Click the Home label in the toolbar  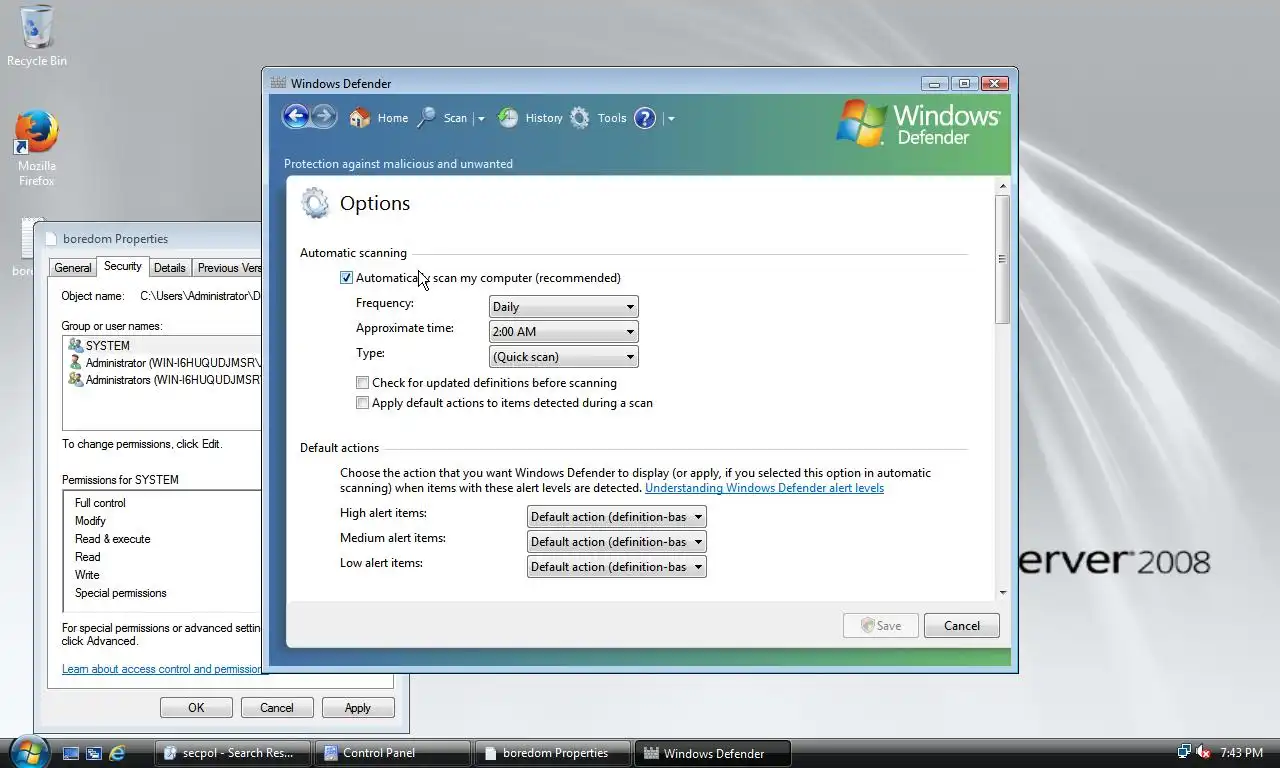[392, 118]
